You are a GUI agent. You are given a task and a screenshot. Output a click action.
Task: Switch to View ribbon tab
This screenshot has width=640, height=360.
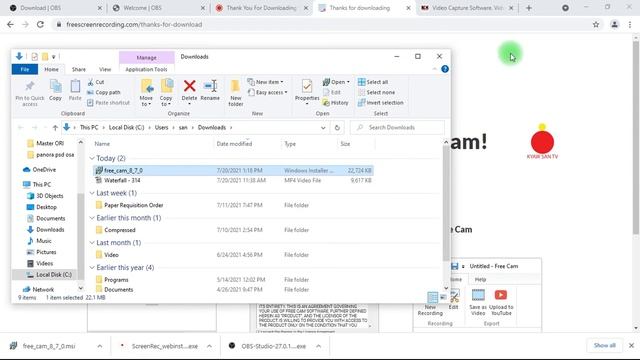tap(105, 69)
